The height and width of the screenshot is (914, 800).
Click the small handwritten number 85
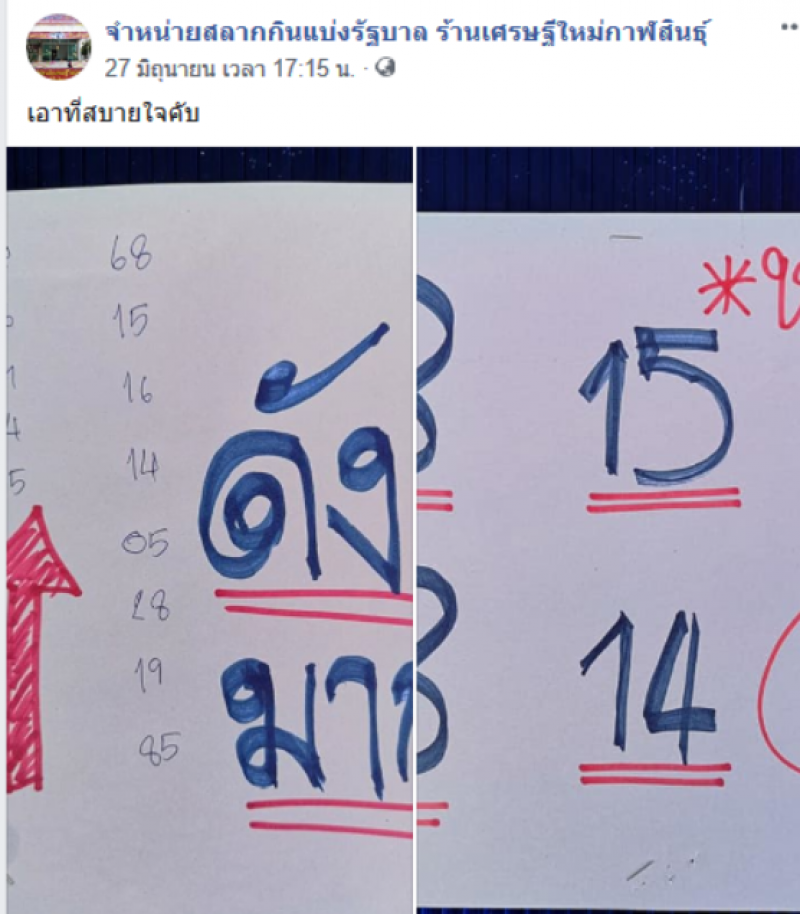click(159, 748)
